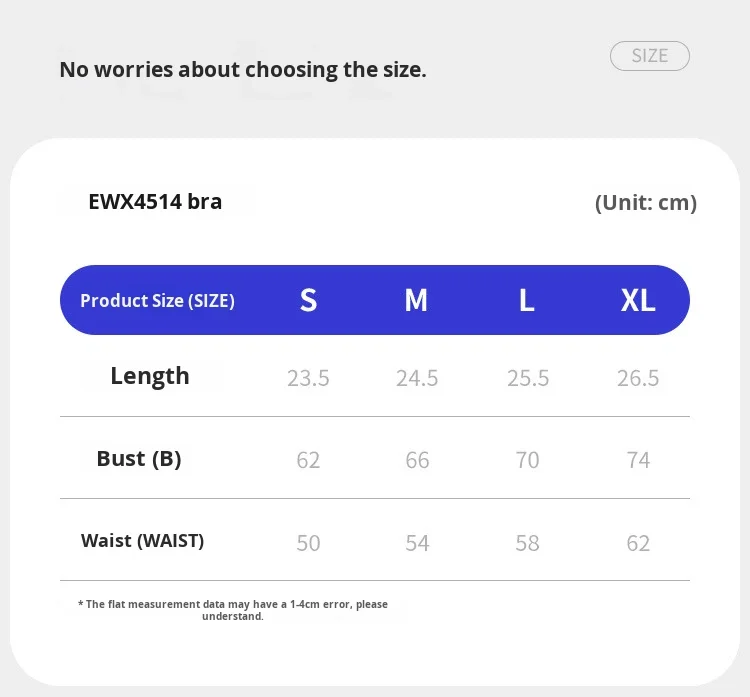750x697 pixels.
Task: Click the SIZE pill button
Action: [x=649, y=56]
